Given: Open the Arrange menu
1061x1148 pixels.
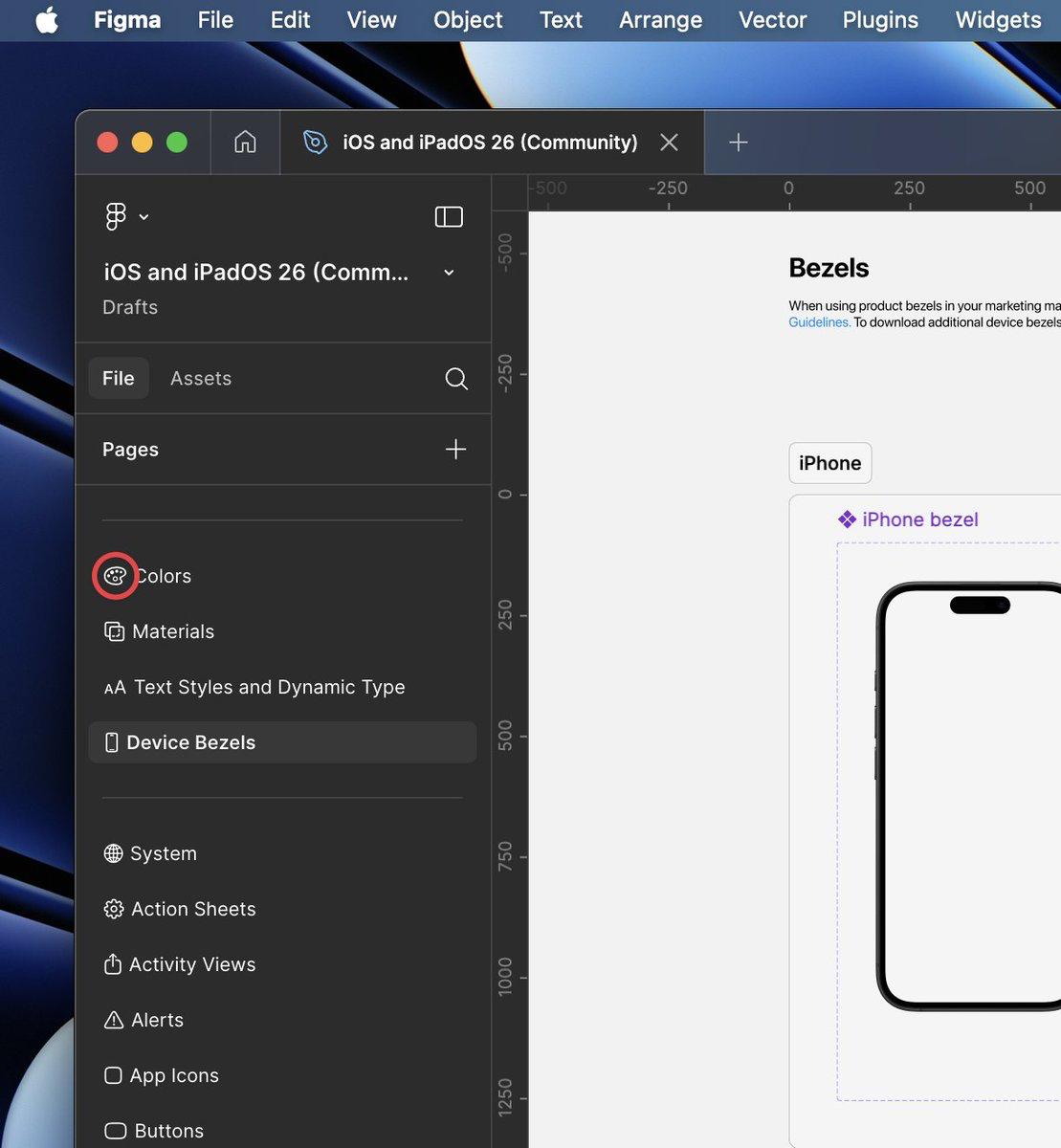Looking at the screenshot, I should click(x=660, y=20).
